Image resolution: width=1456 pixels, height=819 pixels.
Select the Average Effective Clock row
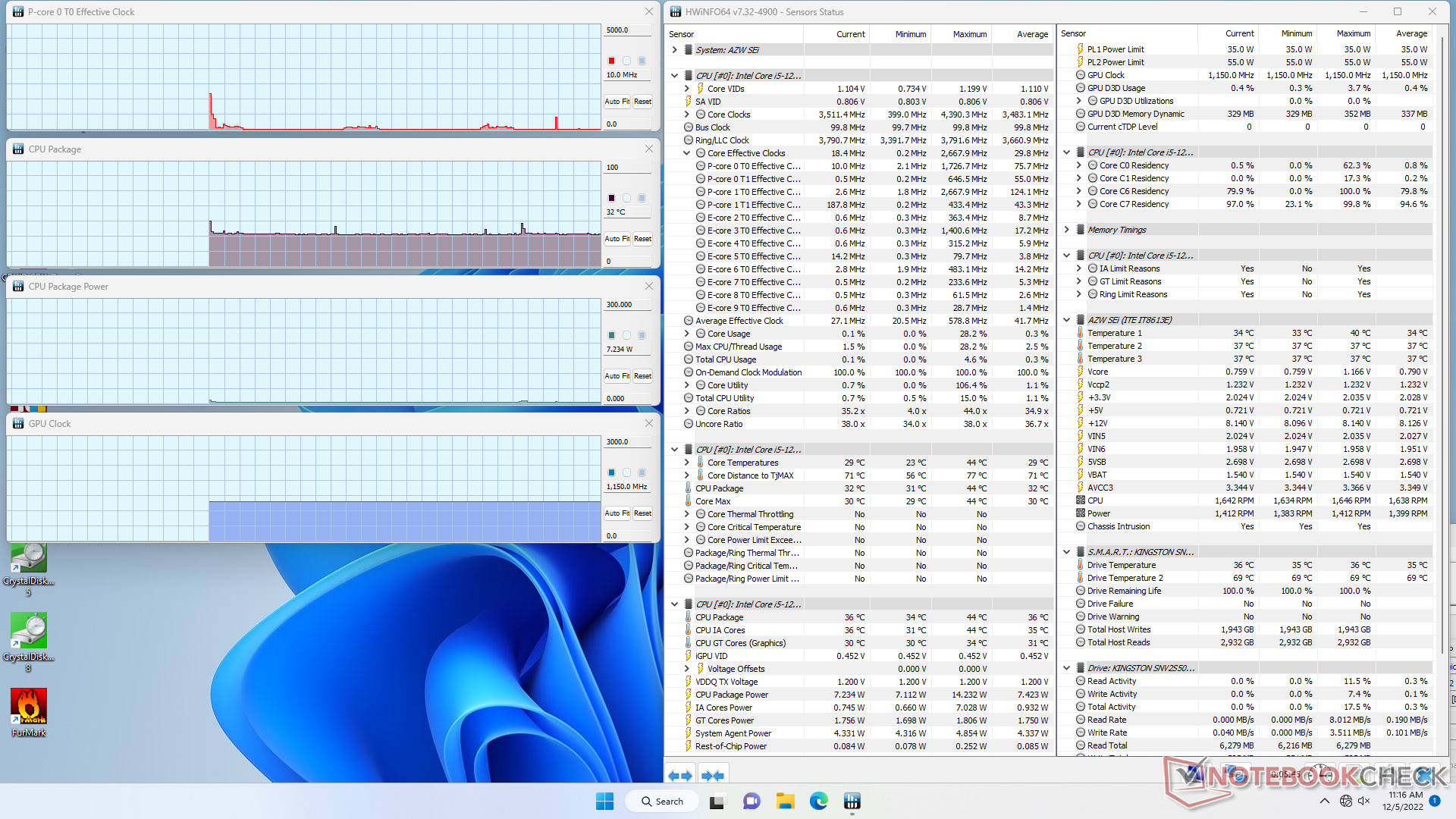pyautogui.click(x=859, y=321)
